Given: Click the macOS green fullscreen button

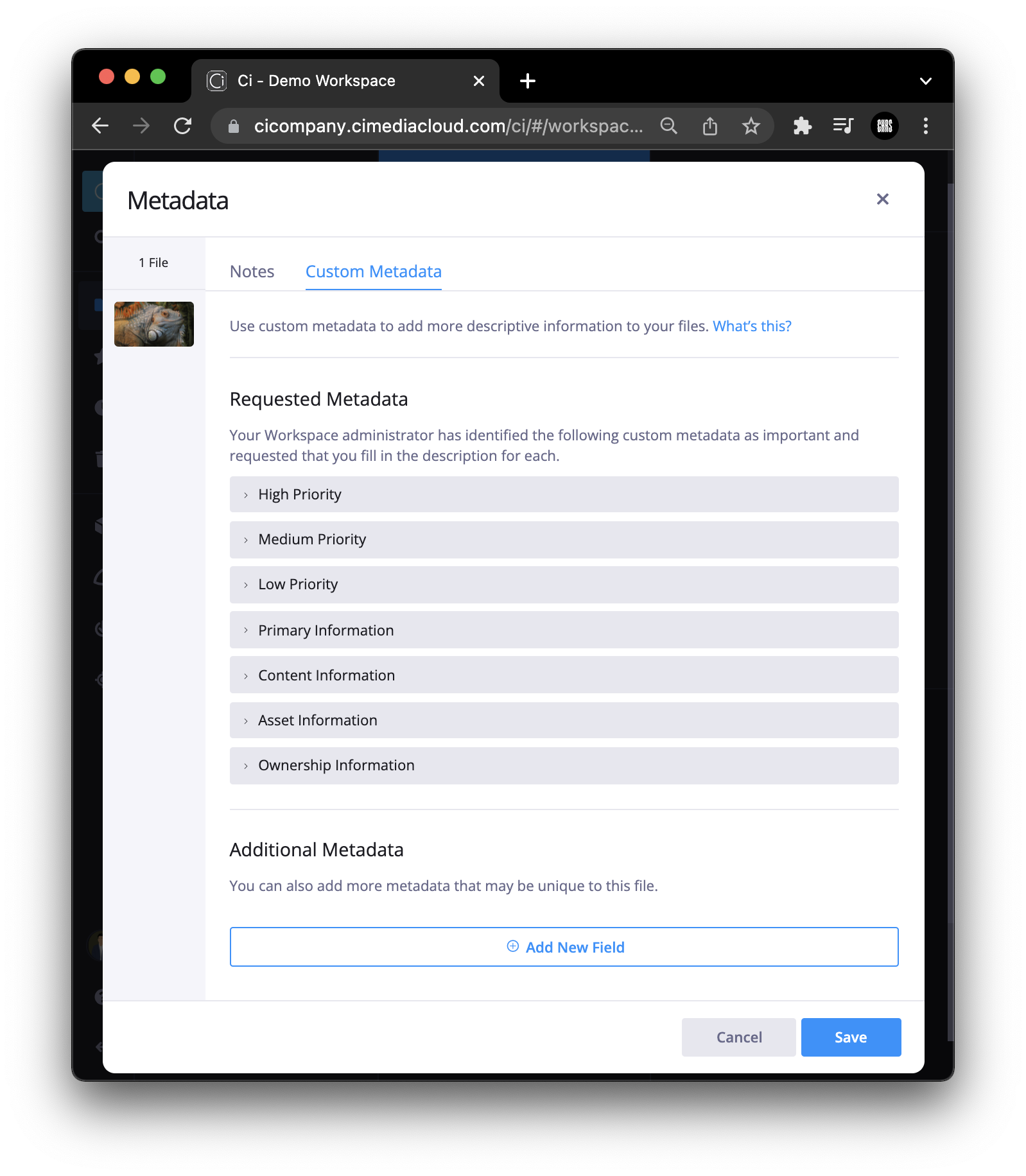Looking at the screenshot, I should coord(158,77).
